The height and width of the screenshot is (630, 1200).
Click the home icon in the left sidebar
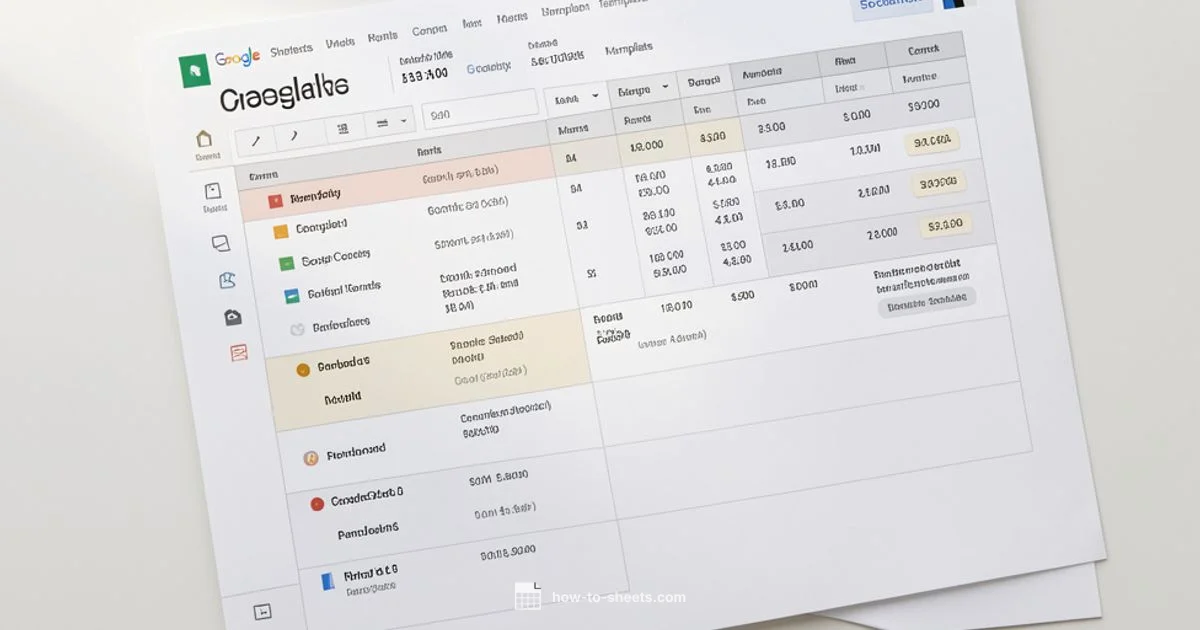coord(204,136)
